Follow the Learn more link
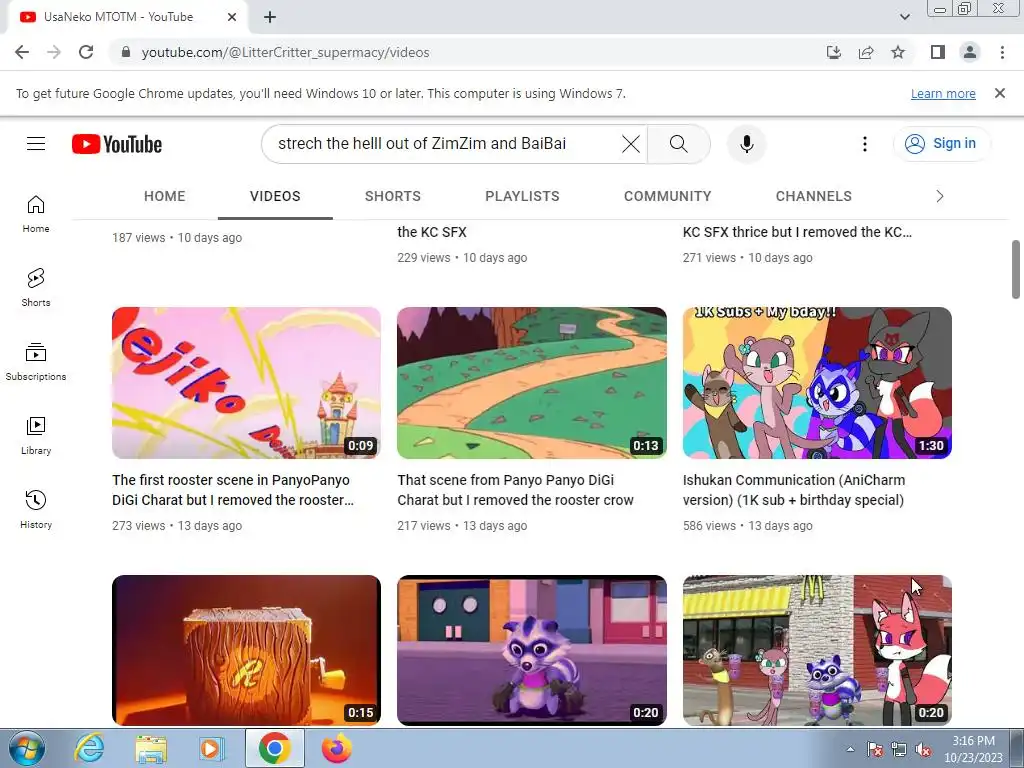This screenshot has height=768, width=1024. pyautogui.click(x=943, y=93)
